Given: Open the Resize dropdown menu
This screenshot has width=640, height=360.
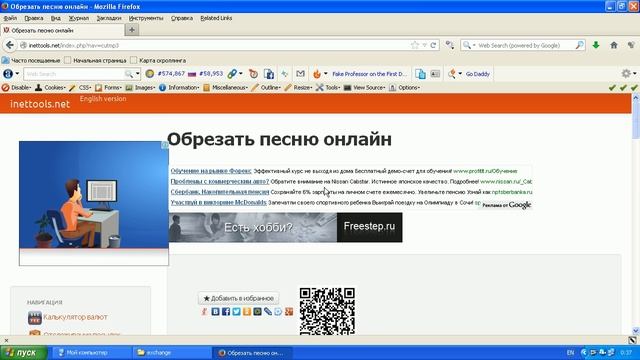Looking at the screenshot, I should 298,87.
